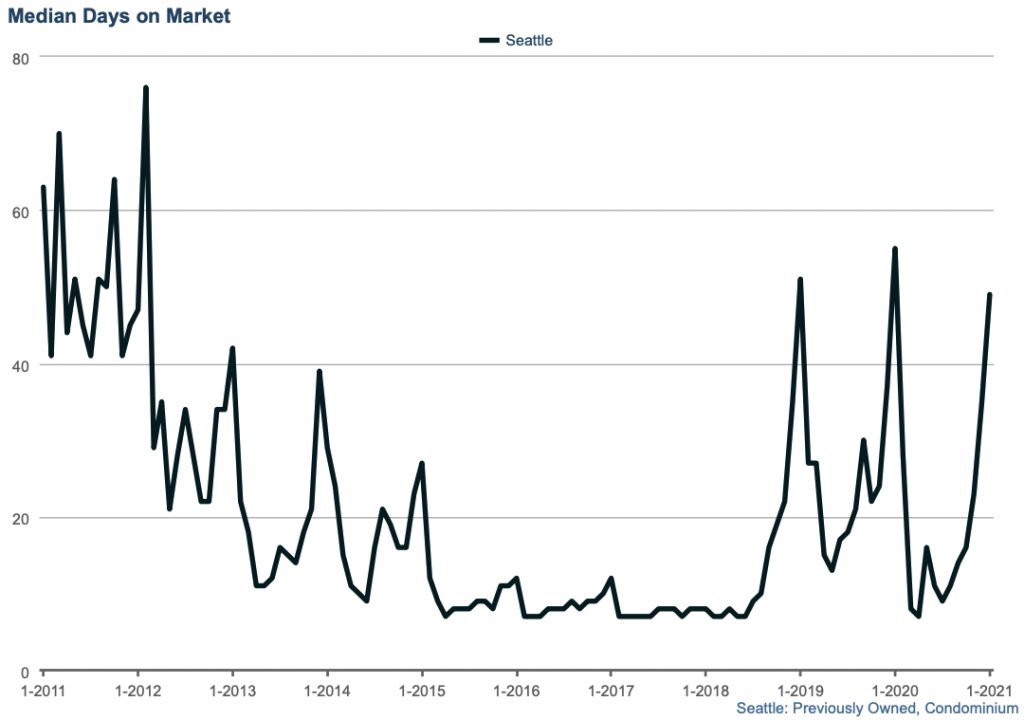Click the Seattle: Previously Owned, Condominium caption
The width and height of the screenshot is (1024, 720).
(x=877, y=708)
